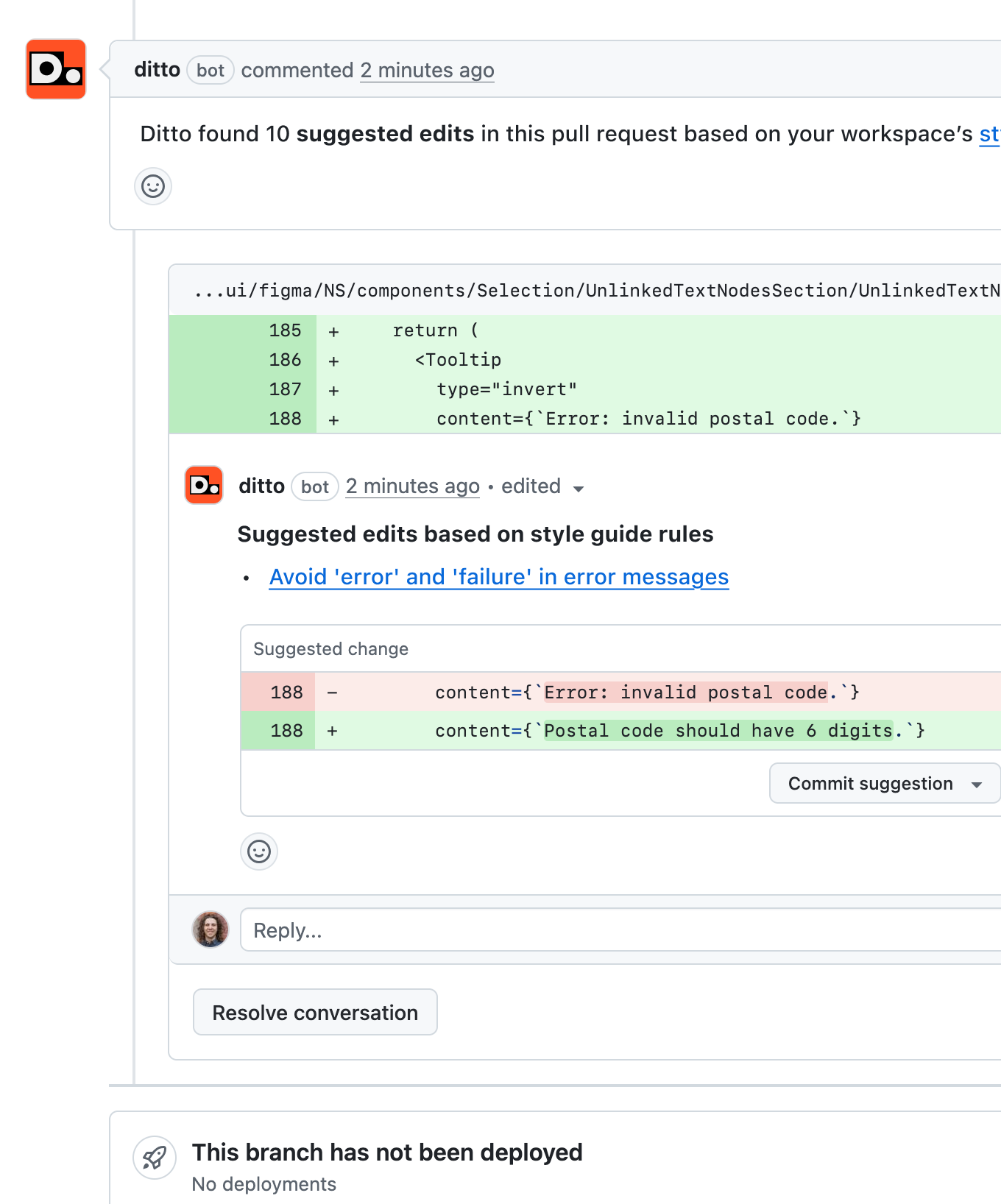This screenshot has width=1001, height=1204.
Task: Click the 'return (' code line
Action: [436, 330]
